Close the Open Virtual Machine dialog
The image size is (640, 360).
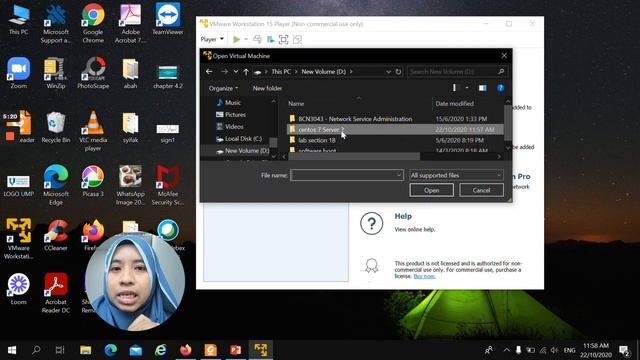pos(504,56)
